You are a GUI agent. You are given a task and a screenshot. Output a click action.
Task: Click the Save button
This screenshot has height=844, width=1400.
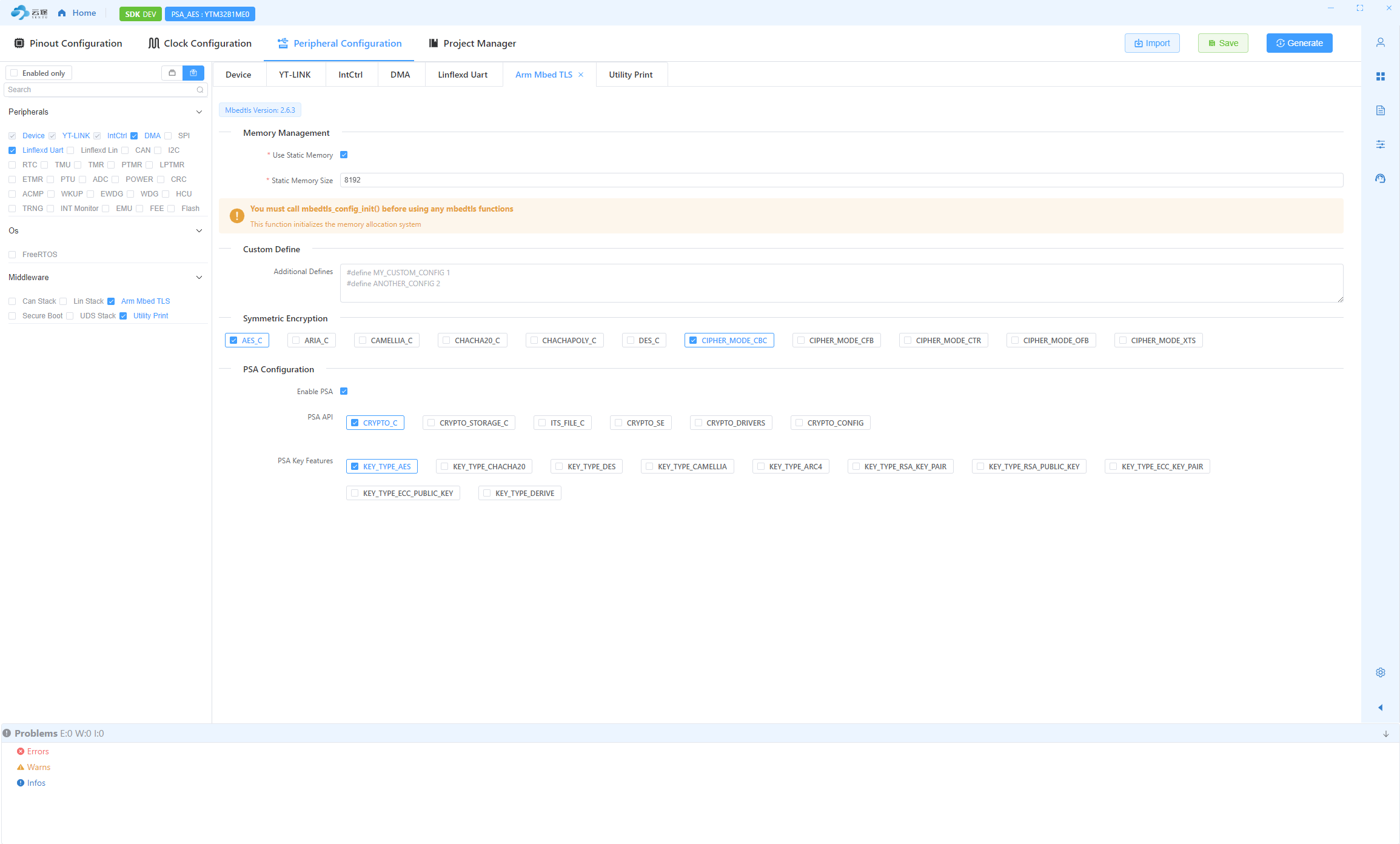[1223, 43]
